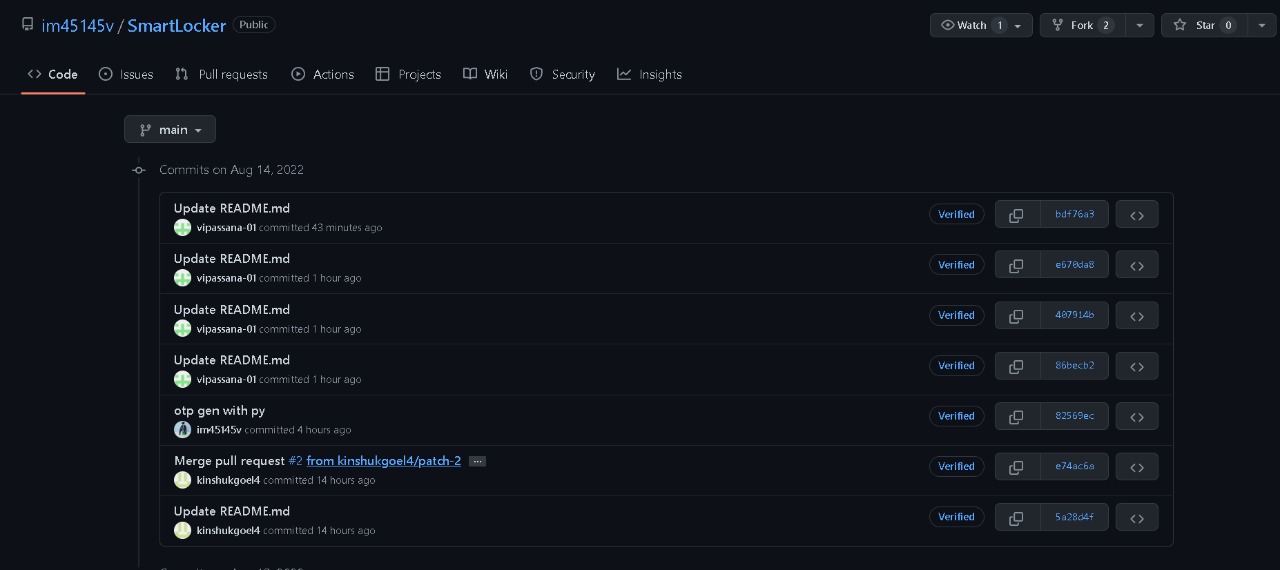Screen dimensions: 1280x570
Task: Click author kinshukgoel4 on Merge pull request commit
Action: pos(228,480)
